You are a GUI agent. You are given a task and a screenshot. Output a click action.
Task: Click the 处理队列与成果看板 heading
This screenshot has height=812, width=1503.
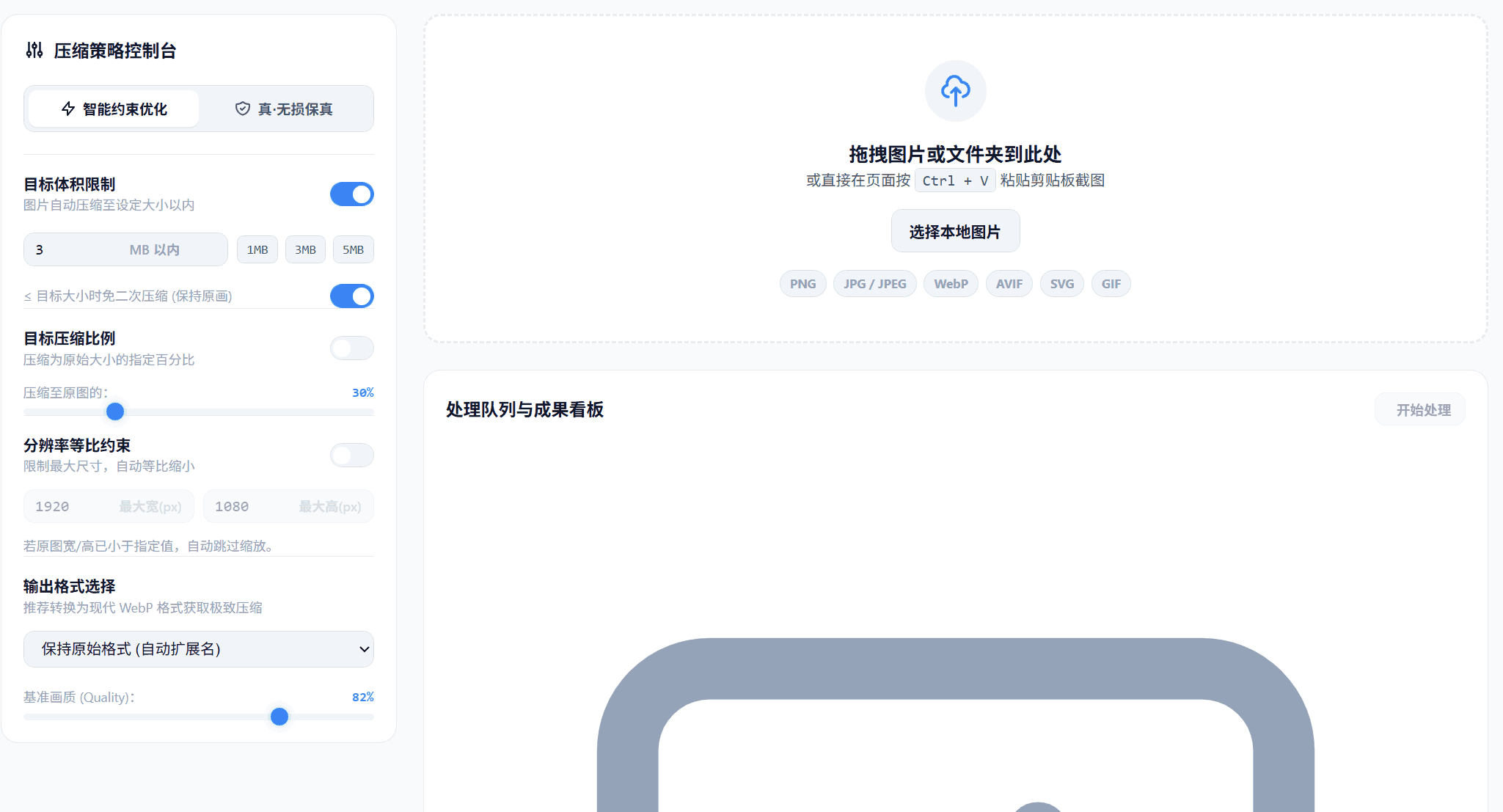(524, 409)
